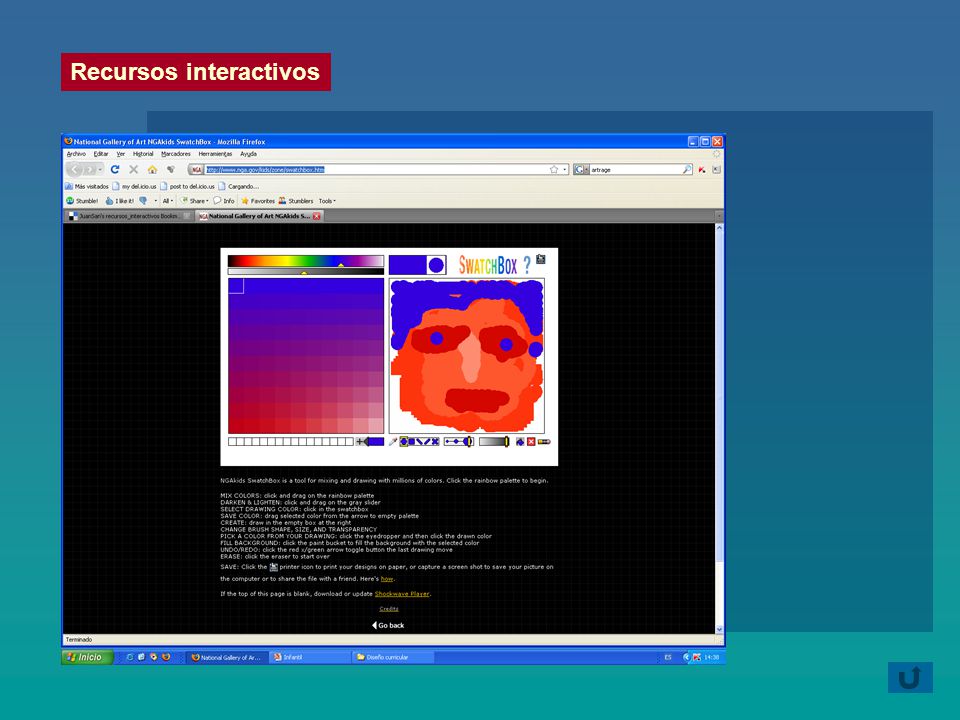Expand the Share dropdown menu
This screenshot has width=960, height=720.
194,201
